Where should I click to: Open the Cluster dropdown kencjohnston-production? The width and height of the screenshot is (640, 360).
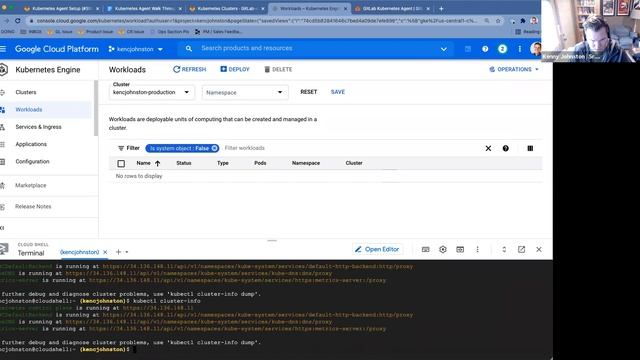click(x=151, y=92)
